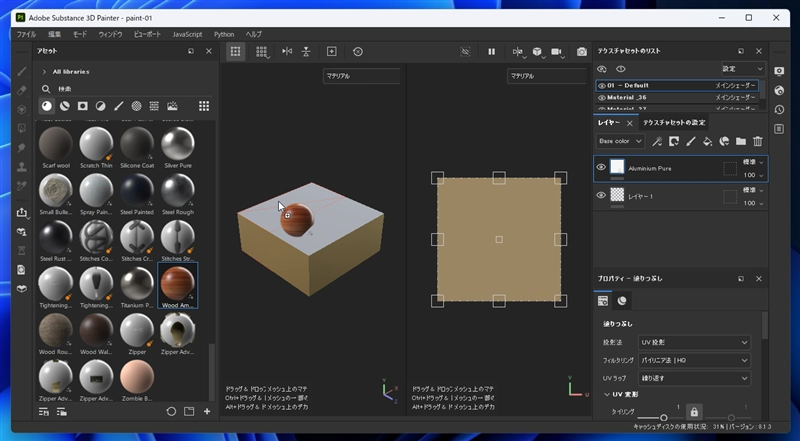Toggle visibility of Material_36 texture set
800x441 pixels.
[602, 97]
